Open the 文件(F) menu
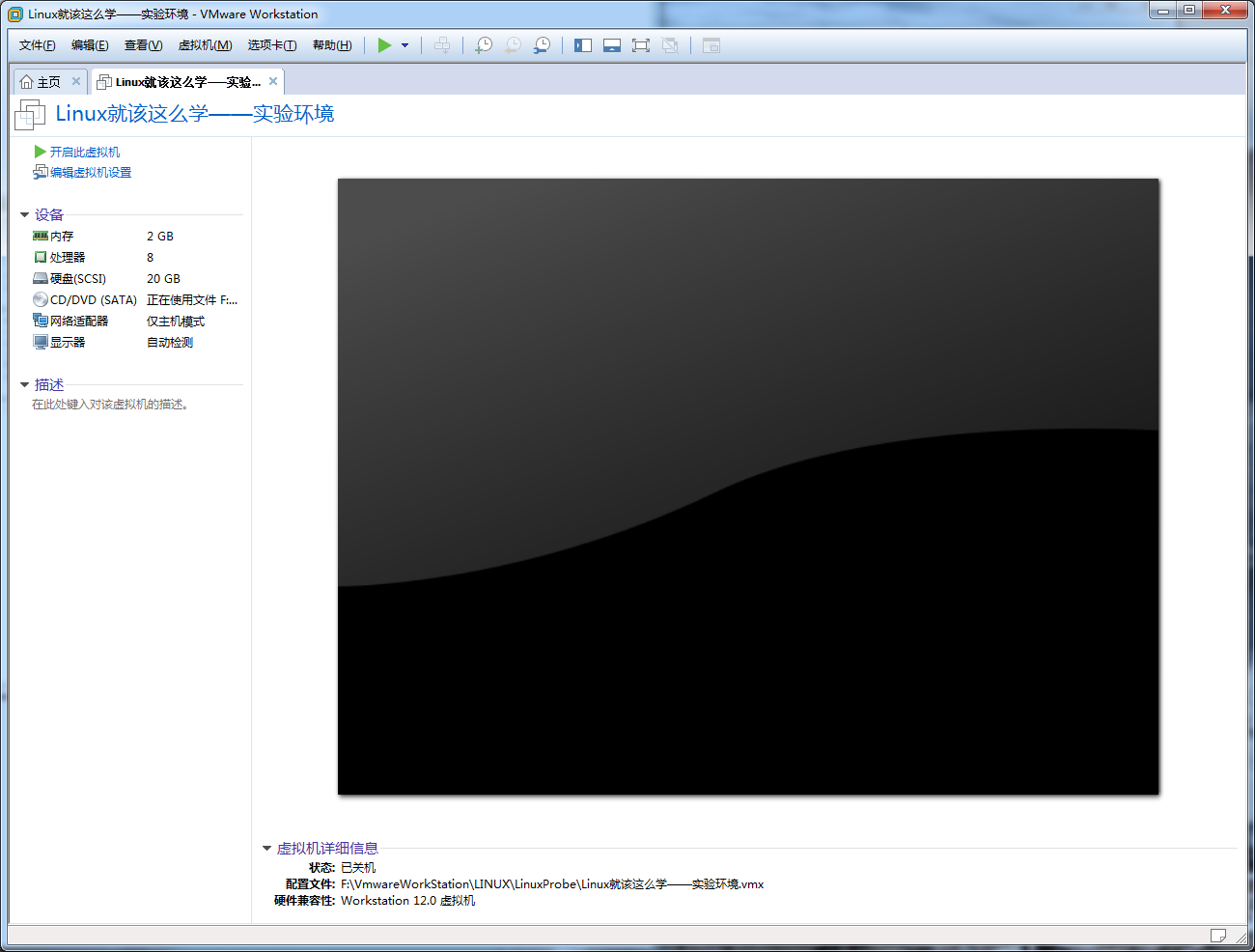Screen dimensions: 1255x952 pyautogui.click(x=37, y=45)
